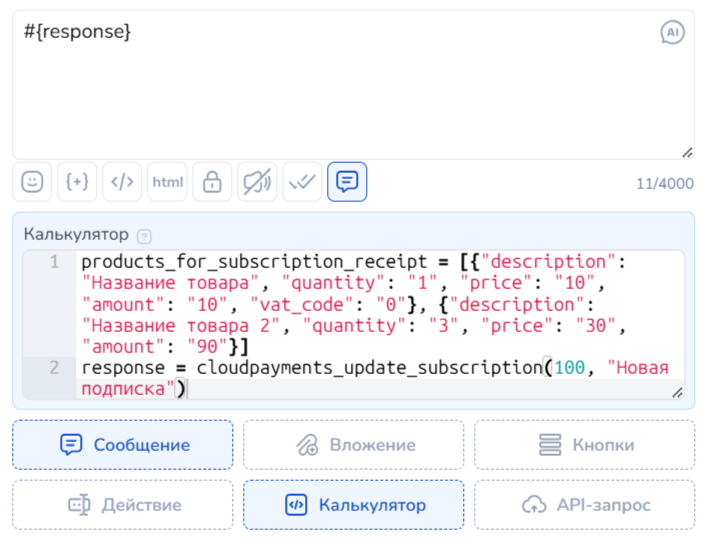Add a Кнопки buttons block

click(x=584, y=445)
